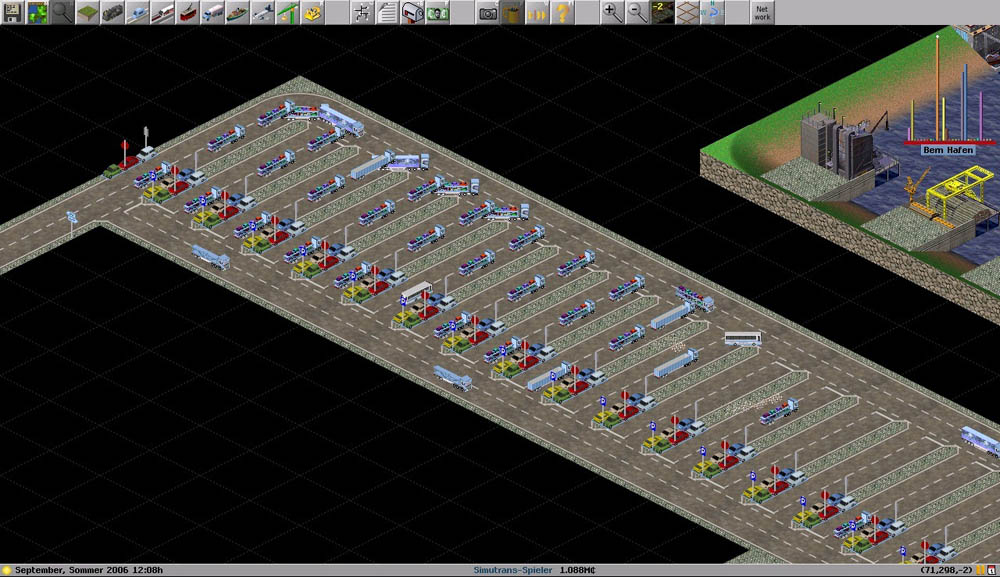The image size is (1000, 577).
Task: Open the landscape terraforming tools
Action: click(88, 12)
